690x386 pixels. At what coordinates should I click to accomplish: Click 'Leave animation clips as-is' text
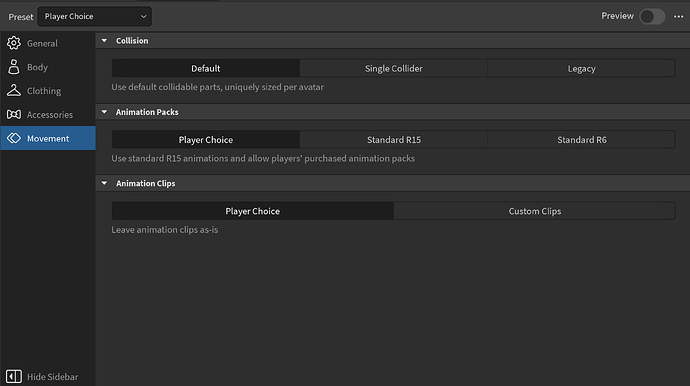pos(165,230)
